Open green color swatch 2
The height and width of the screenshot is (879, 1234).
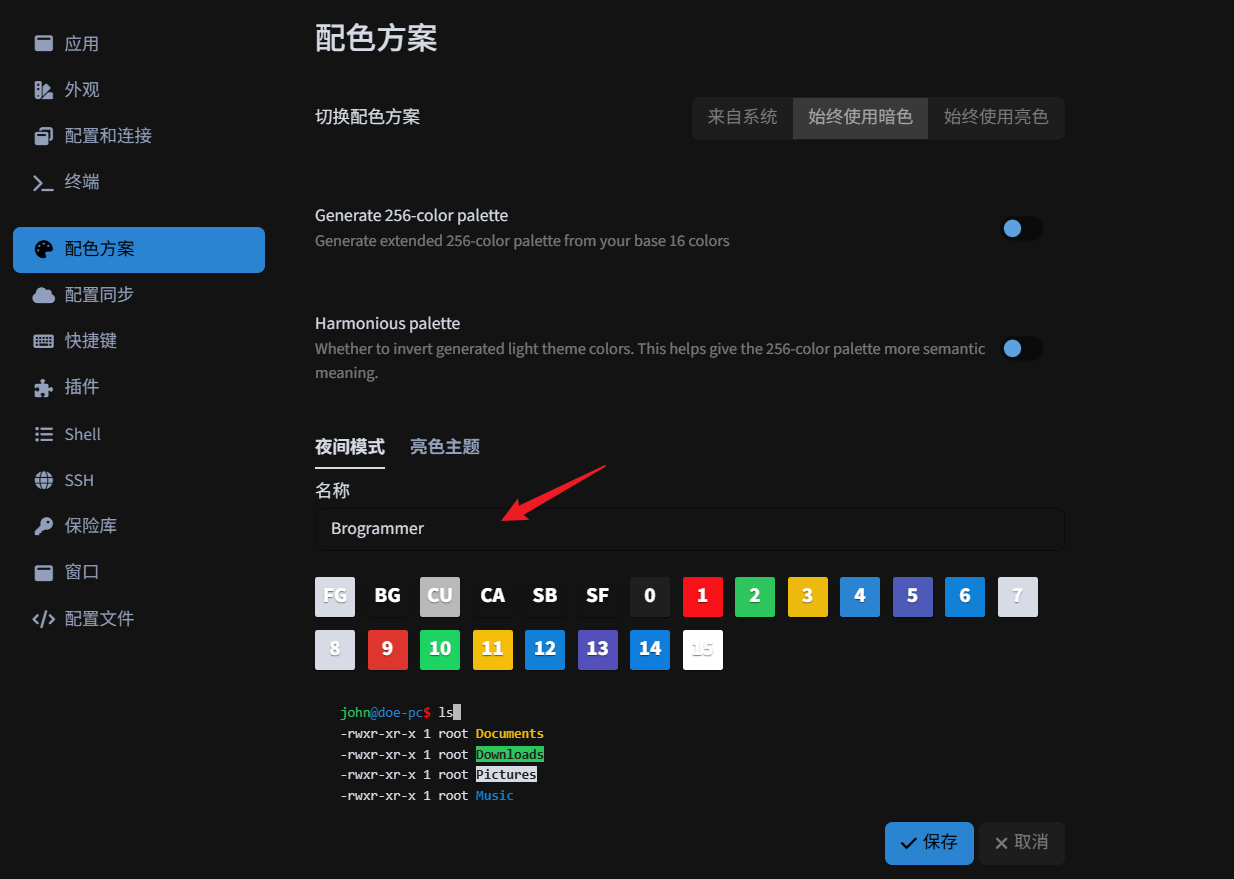pyautogui.click(x=755, y=596)
